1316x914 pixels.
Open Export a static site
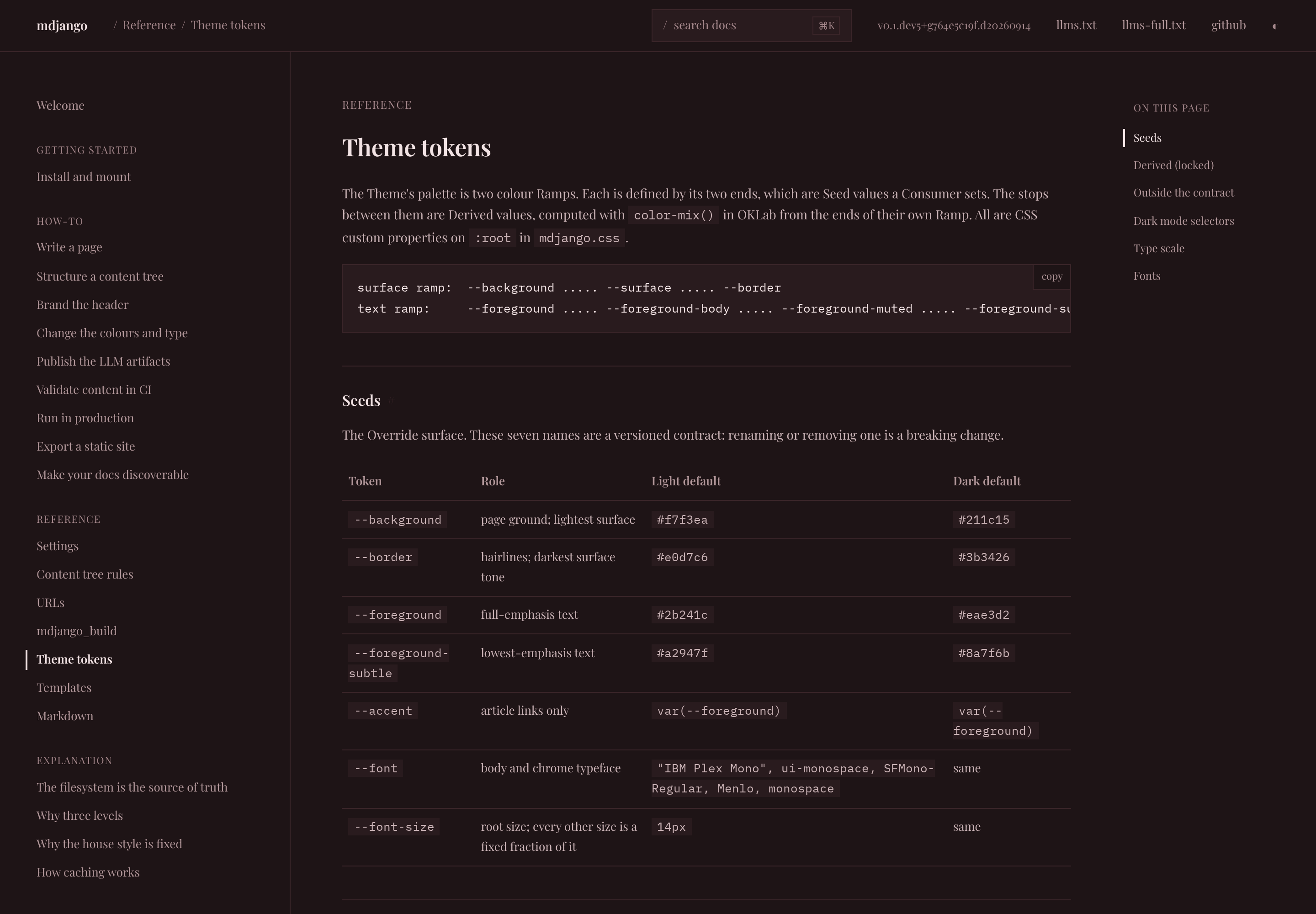pos(86,446)
